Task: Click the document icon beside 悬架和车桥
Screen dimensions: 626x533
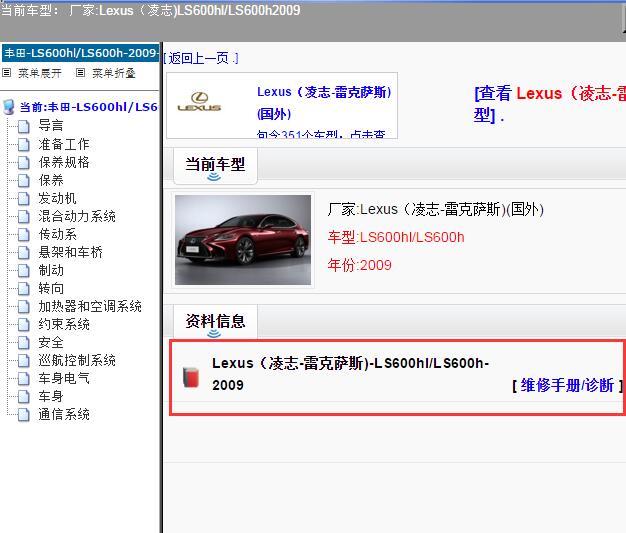Action: point(24,252)
